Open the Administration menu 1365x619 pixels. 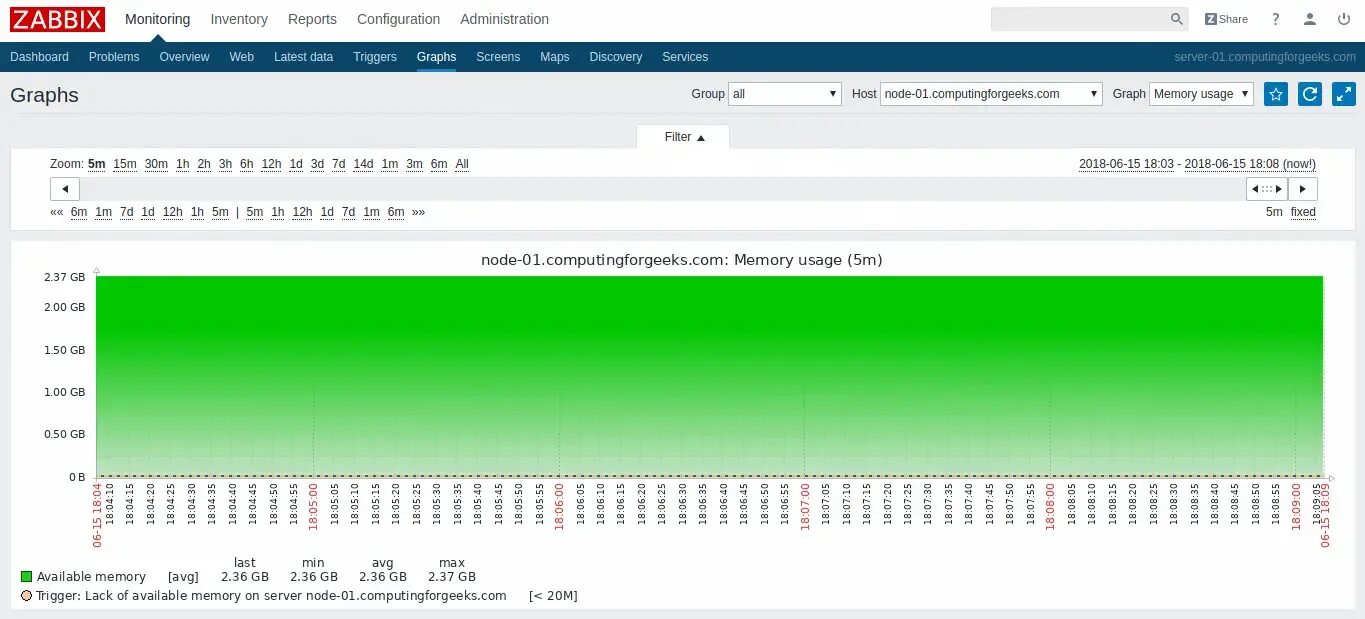[x=504, y=19]
